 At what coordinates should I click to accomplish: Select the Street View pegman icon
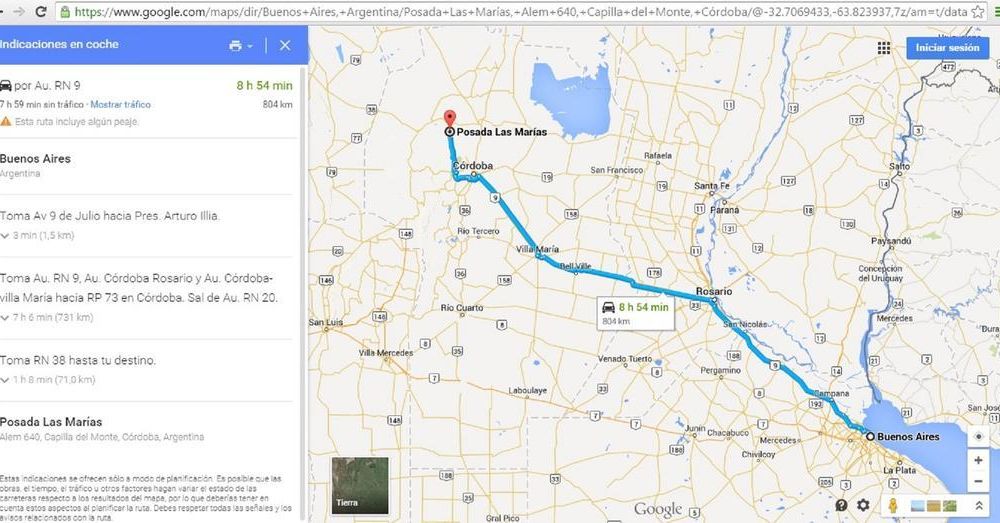click(893, 506)
